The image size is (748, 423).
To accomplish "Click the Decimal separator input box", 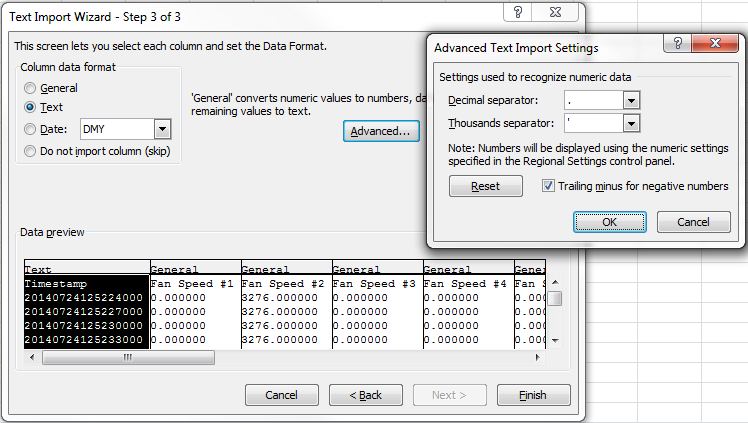I will (594, 101).
